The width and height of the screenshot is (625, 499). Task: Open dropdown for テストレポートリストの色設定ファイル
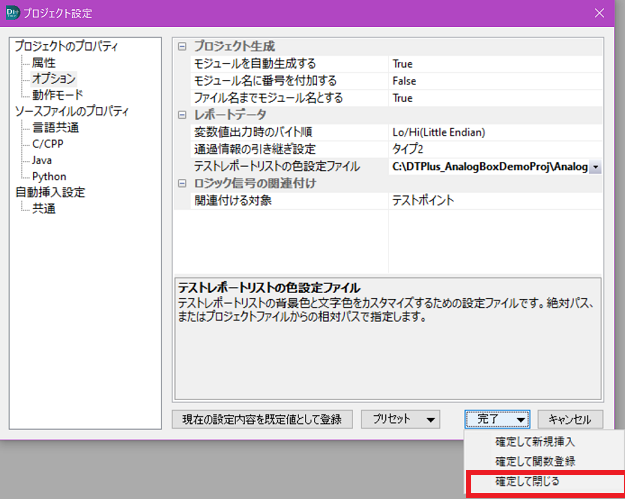pyautogui.click(x=596, y=167)
